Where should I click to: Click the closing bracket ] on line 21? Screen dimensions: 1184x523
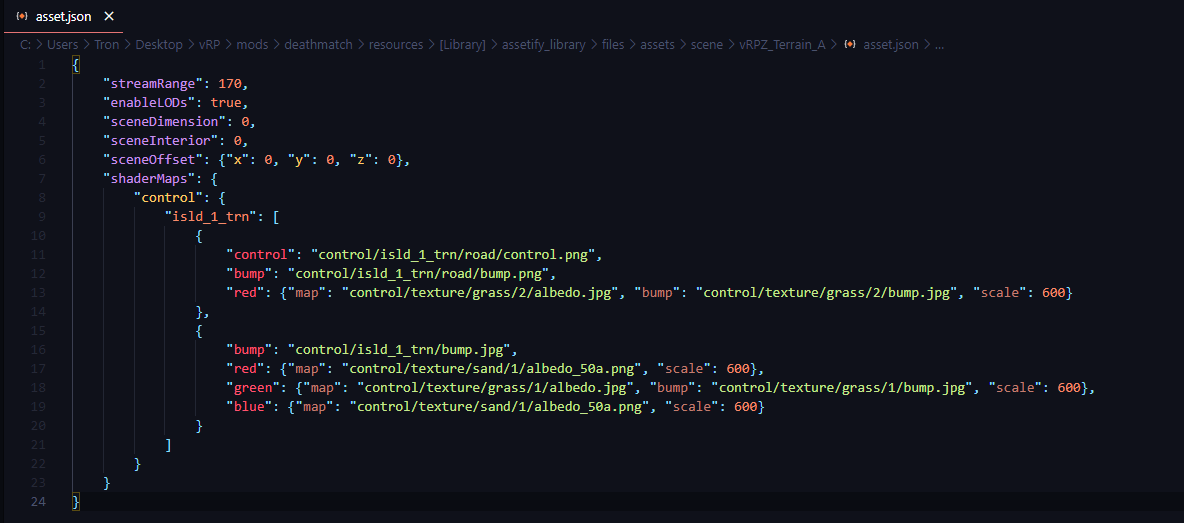point(168,445)
